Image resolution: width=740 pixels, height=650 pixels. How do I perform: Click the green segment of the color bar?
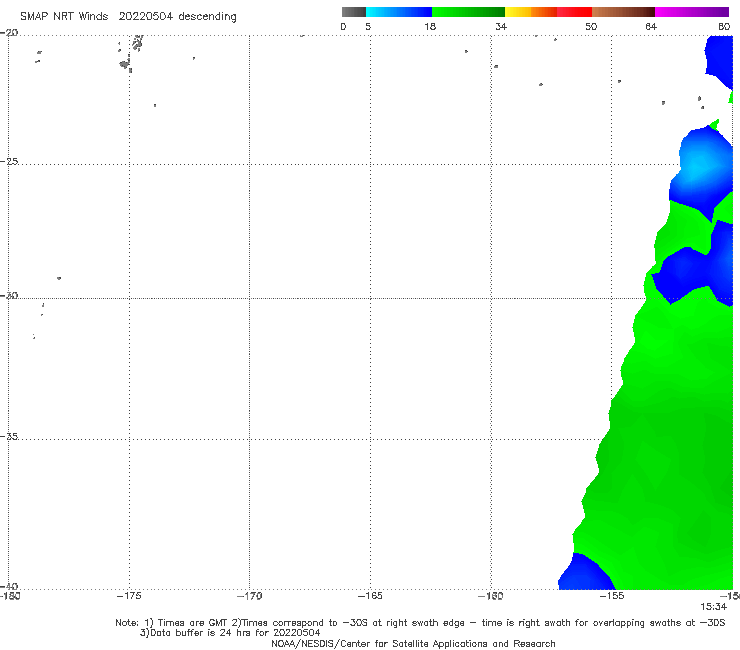click(x=468, y=12)
